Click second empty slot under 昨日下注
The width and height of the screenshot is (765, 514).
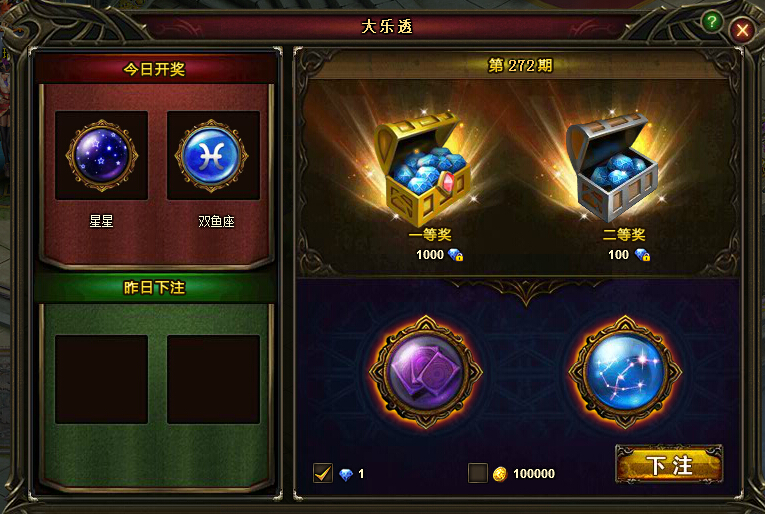(x=213, y=379)
